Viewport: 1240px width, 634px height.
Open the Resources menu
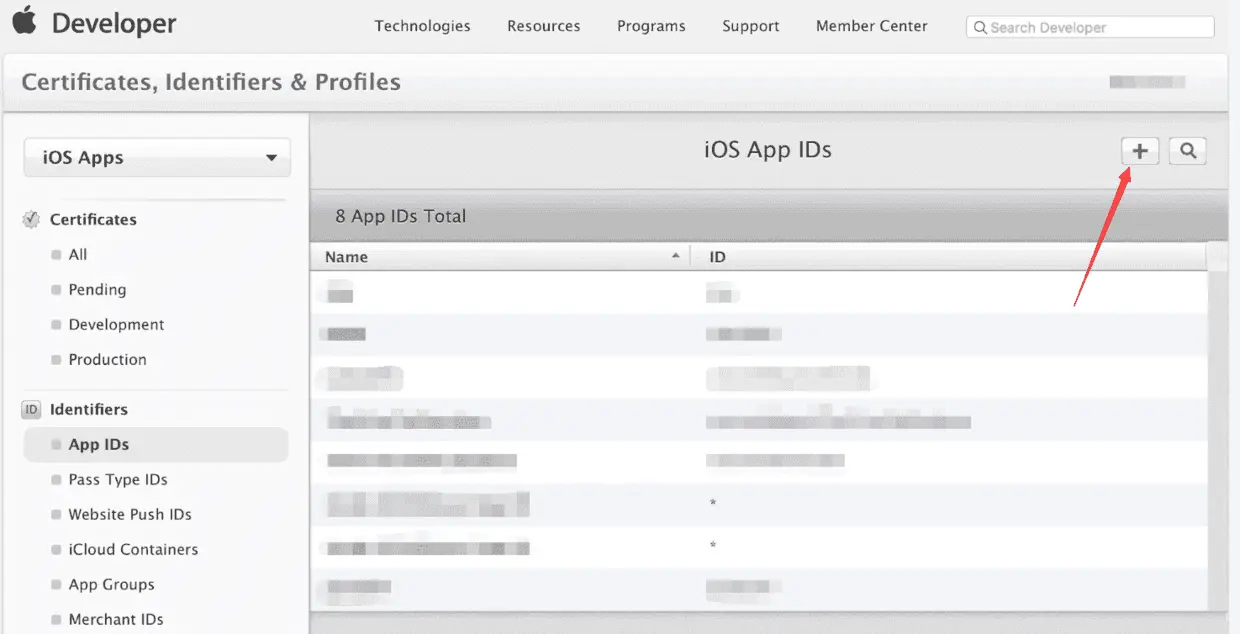[543, 26]
